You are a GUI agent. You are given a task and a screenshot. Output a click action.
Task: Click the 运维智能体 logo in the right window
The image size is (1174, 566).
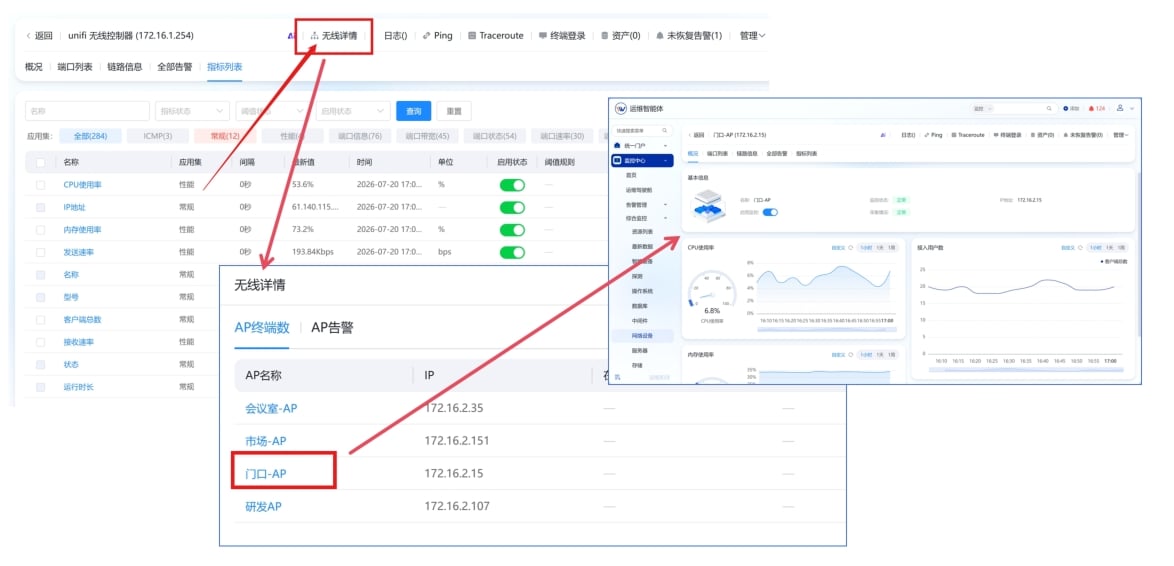pyautogui.click(x=621, y=109)
